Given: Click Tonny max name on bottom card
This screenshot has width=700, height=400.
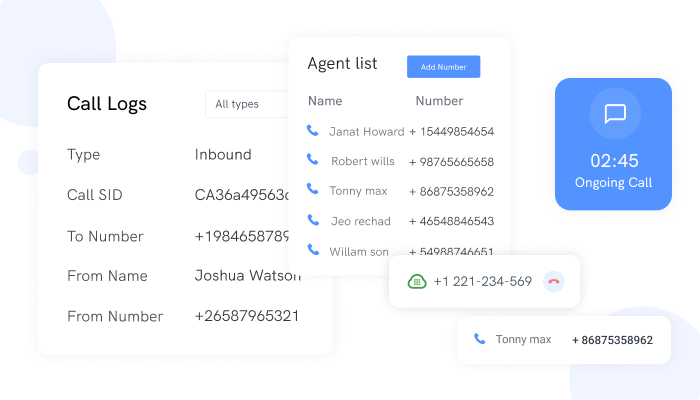Looking at the screenshot, I should point(523,339).
